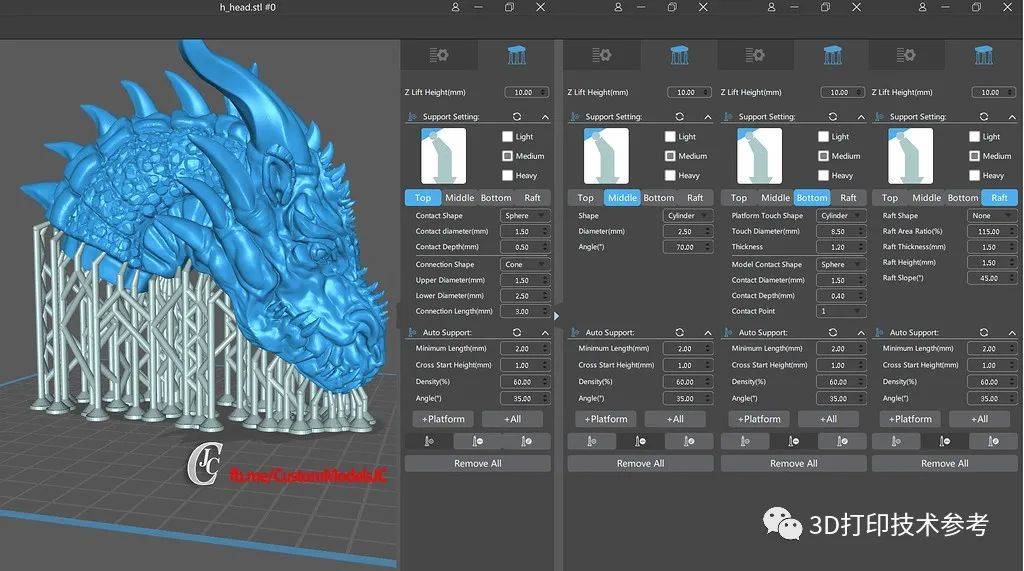Image resolution: width=1024 pixels, height=571 pixels.
Task: Enable the Light checkbox in the Top-tab panel
Action: tap(507, 137)
